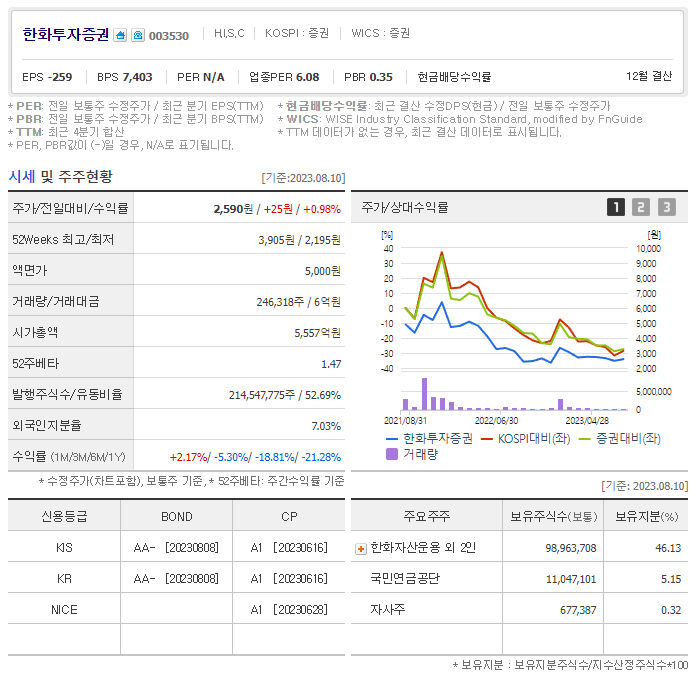696x681 pixels.
Task: Expand the 한화자산운용 외 2인 shareholder row
Action: pos(361,549)
